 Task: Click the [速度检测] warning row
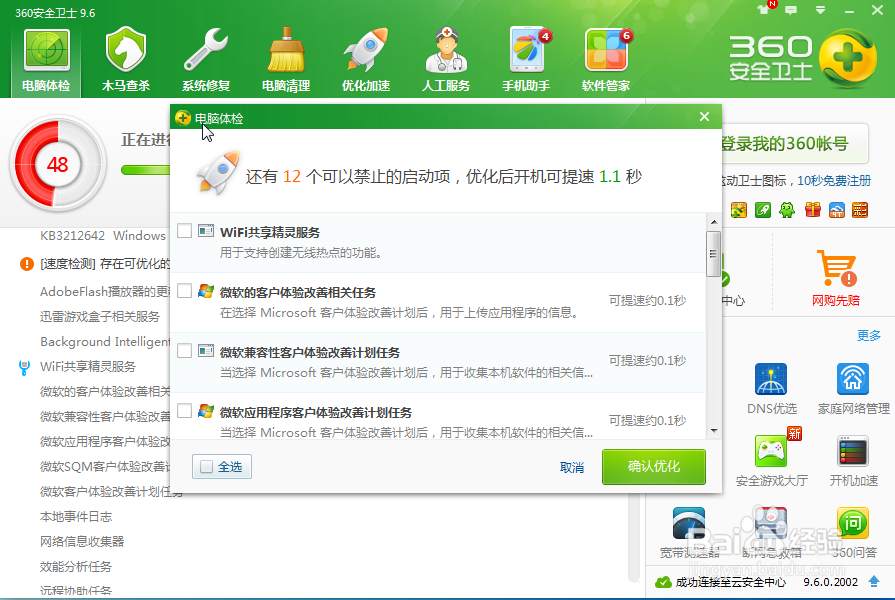(105, 264)
